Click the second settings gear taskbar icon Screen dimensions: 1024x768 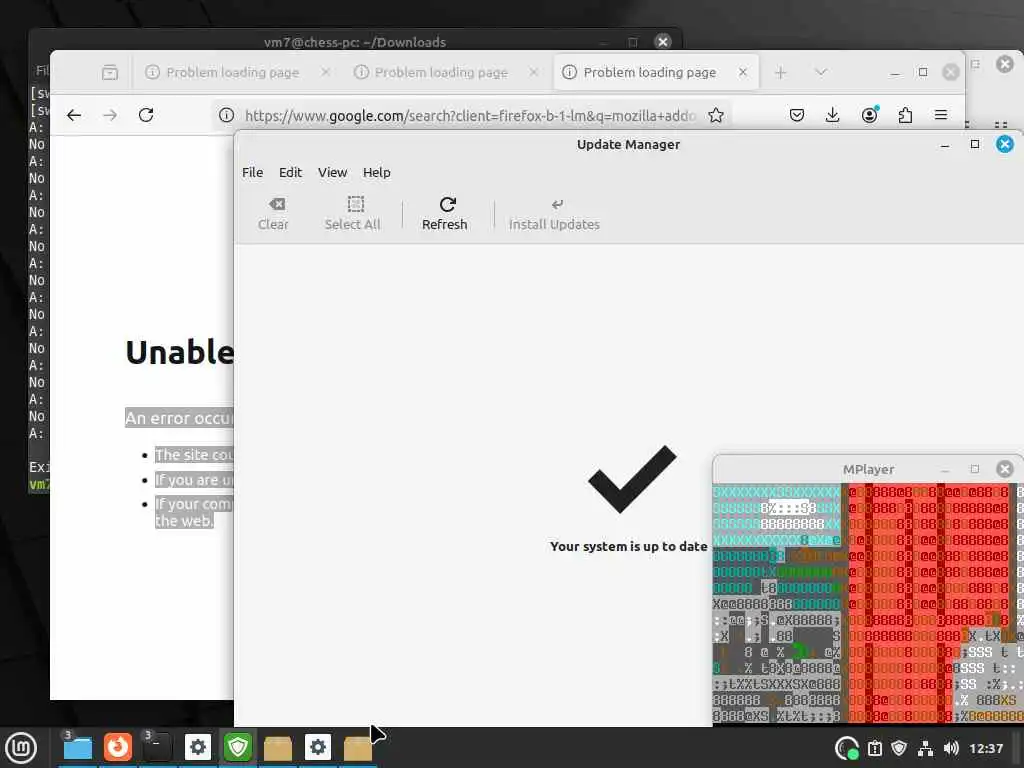(318, 748)
